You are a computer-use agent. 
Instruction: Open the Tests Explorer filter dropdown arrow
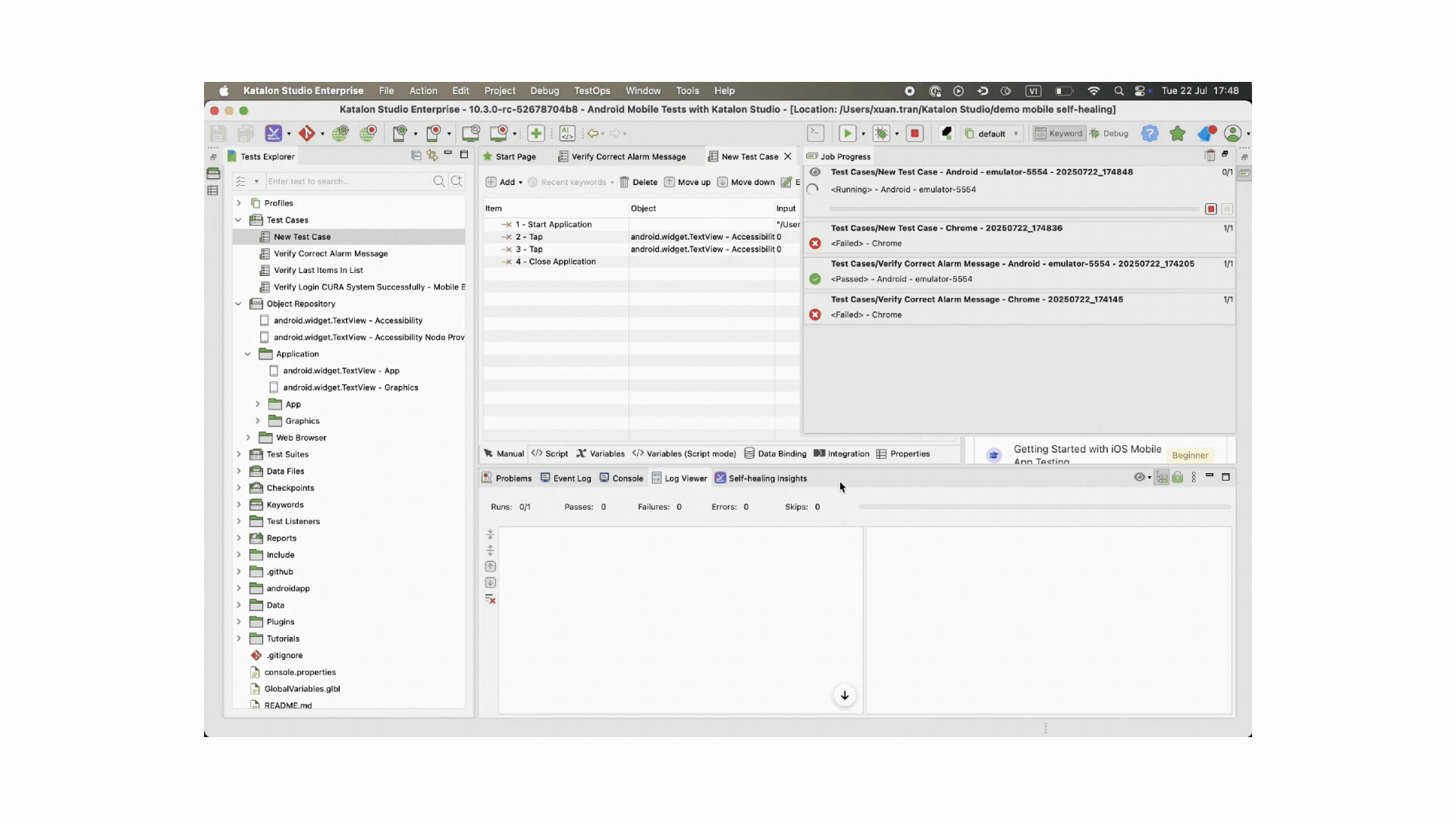click(256, 181)
